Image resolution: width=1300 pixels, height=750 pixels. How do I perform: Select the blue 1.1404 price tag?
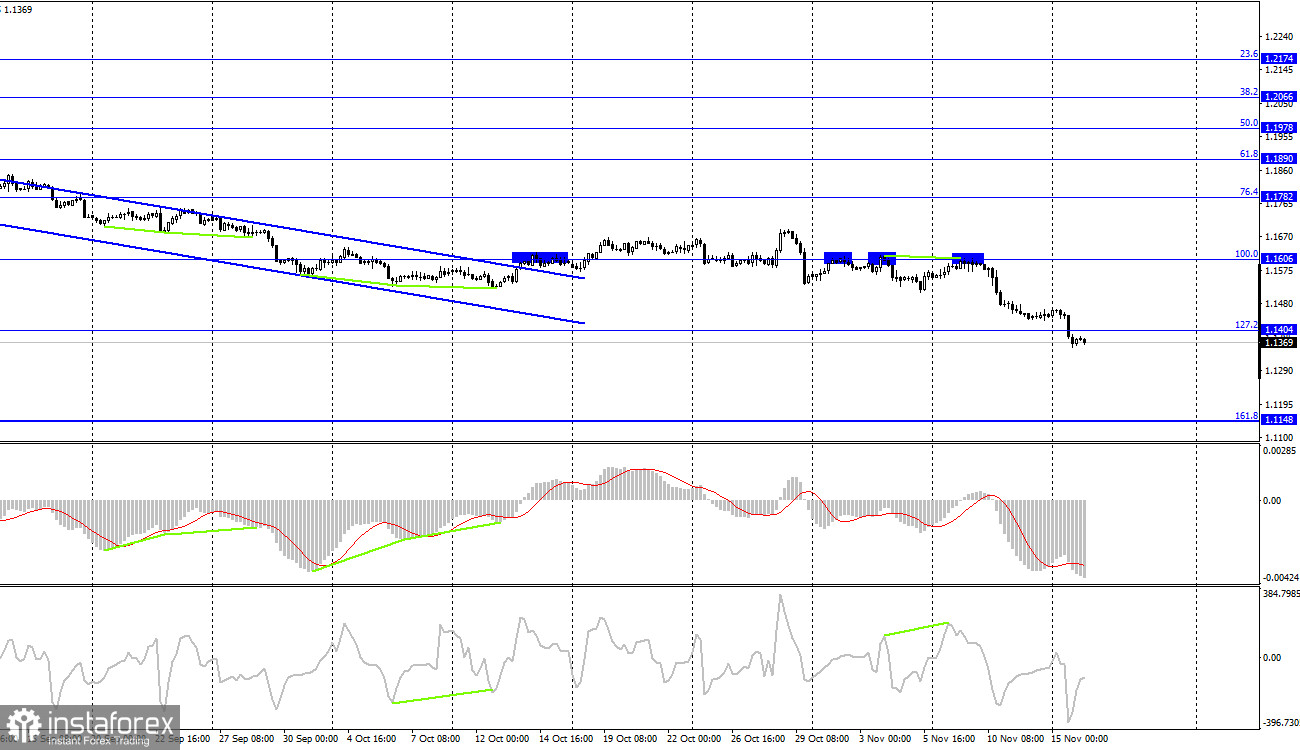(x=1280, y=330)
